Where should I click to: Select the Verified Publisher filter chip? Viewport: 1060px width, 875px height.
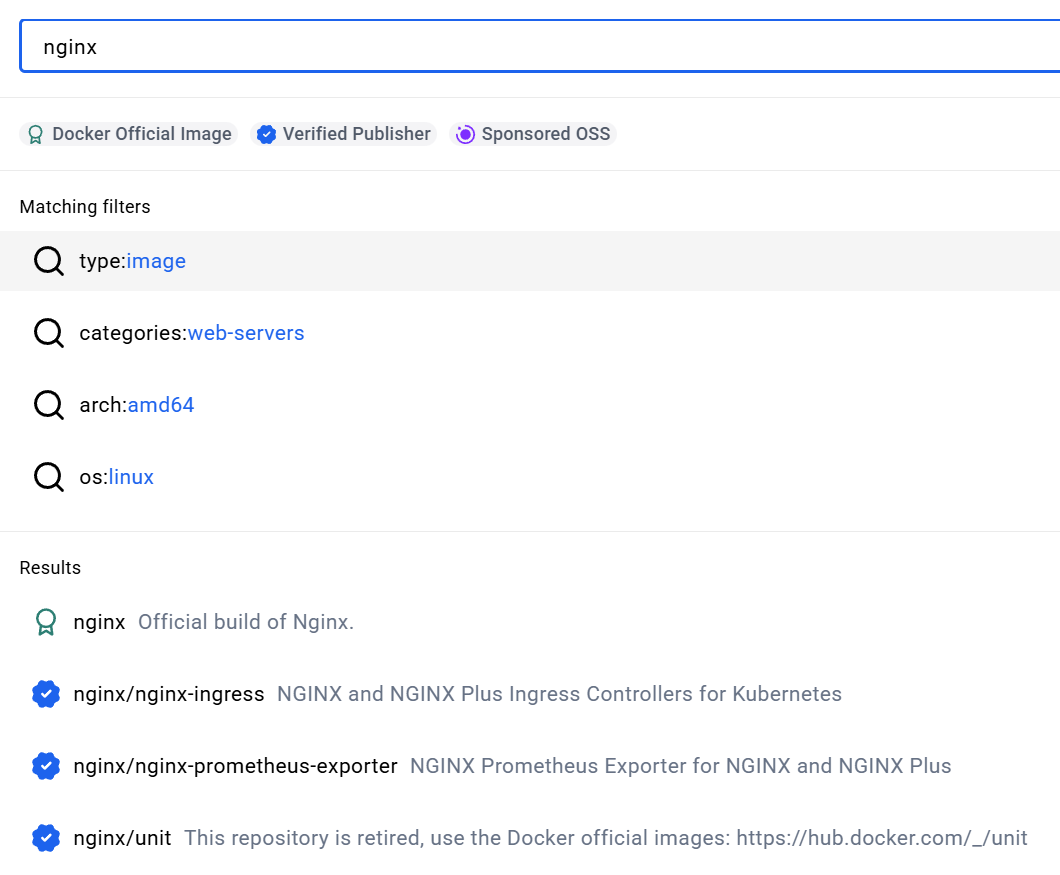click(343, 134)
